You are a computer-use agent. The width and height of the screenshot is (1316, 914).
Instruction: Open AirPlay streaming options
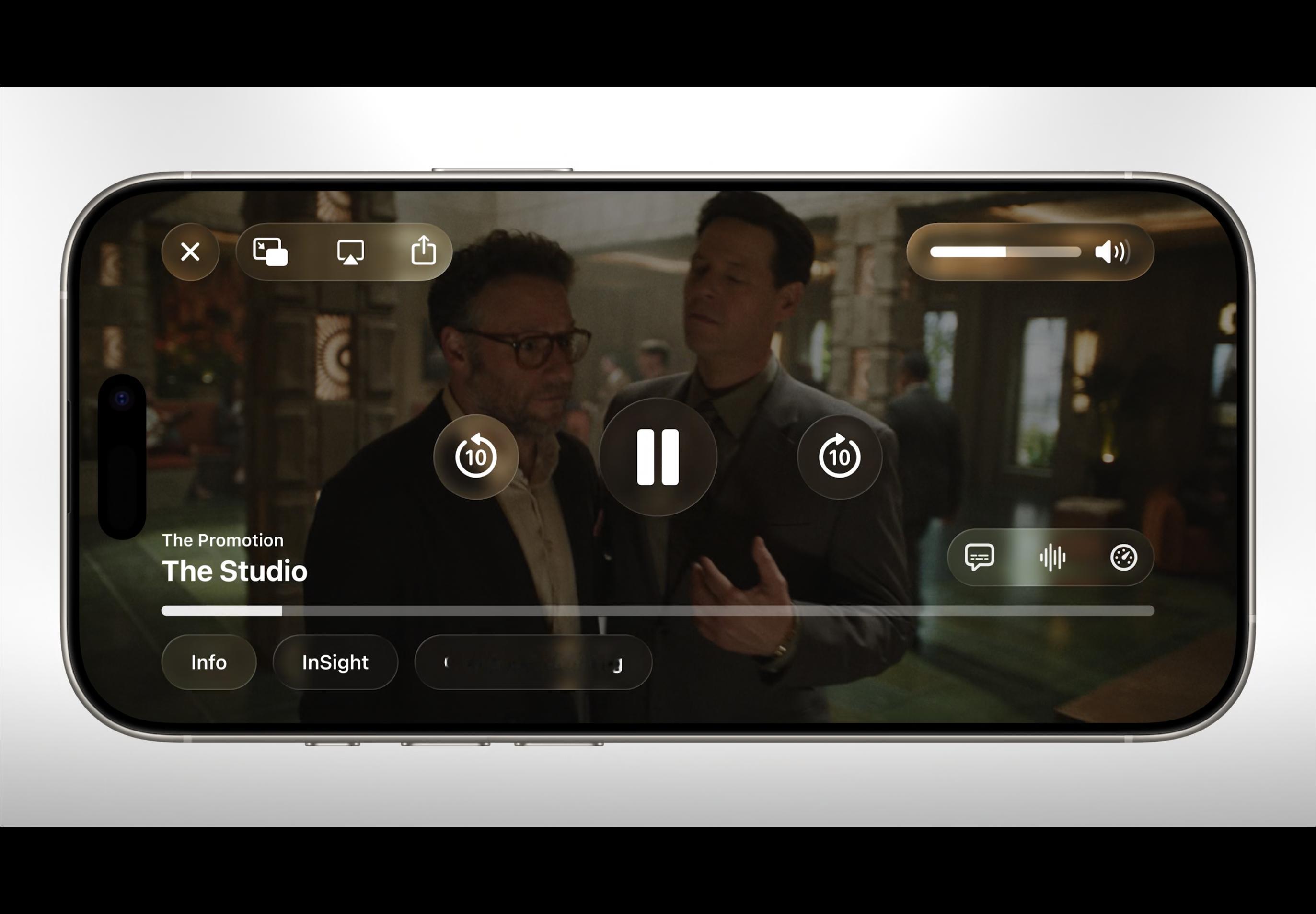(350, 252)
